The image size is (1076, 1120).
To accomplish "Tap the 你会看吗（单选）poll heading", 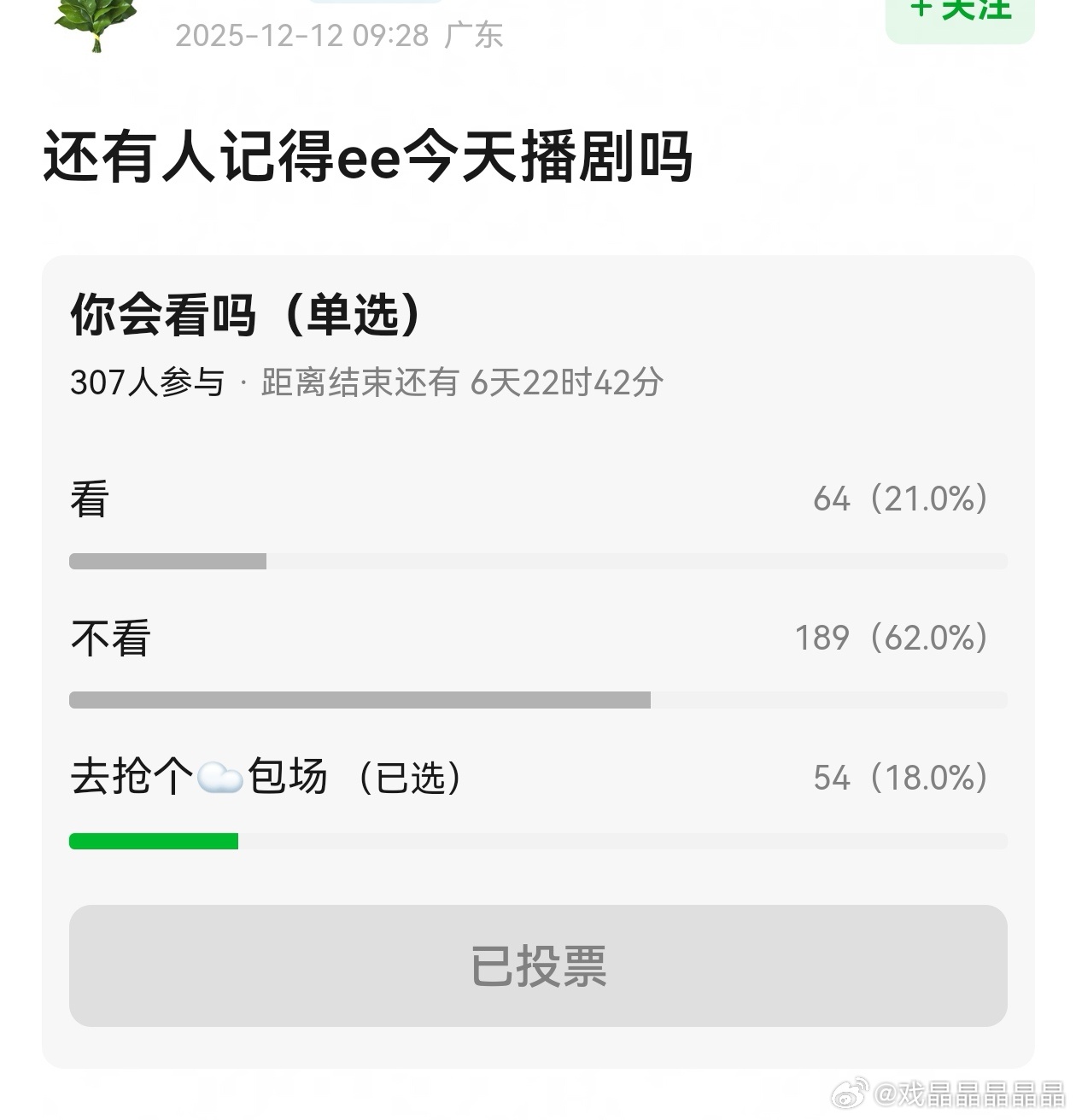I will 247,315.
